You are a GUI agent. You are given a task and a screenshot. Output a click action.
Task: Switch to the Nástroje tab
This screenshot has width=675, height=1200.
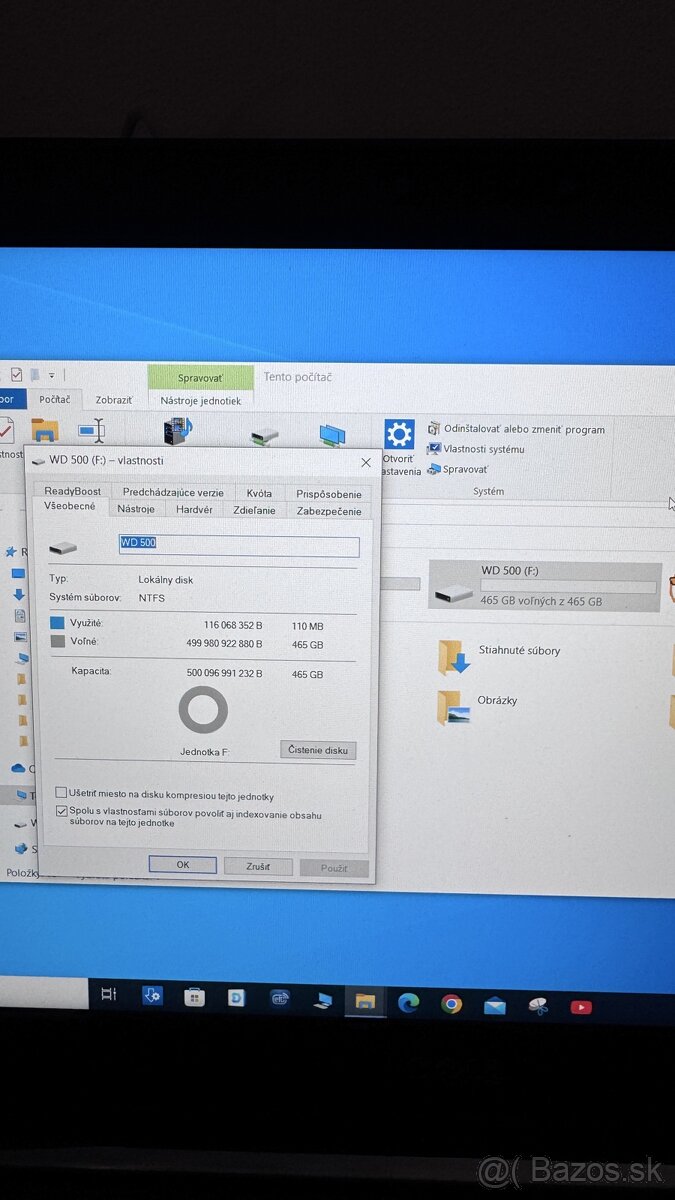coord(136,509)
